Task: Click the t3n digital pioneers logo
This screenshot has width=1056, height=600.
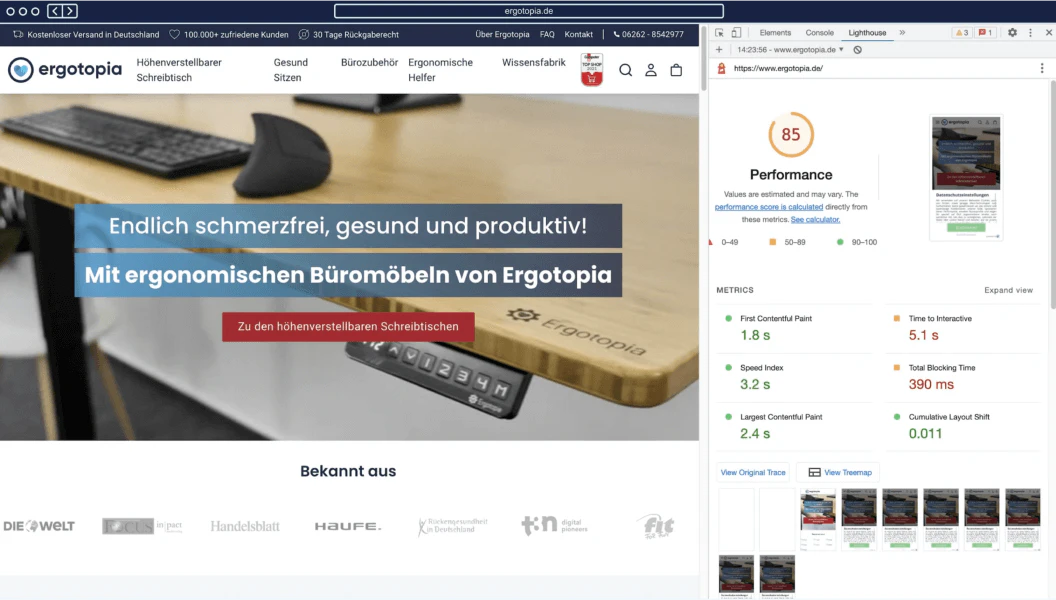Action: click(x=554, y=525)
